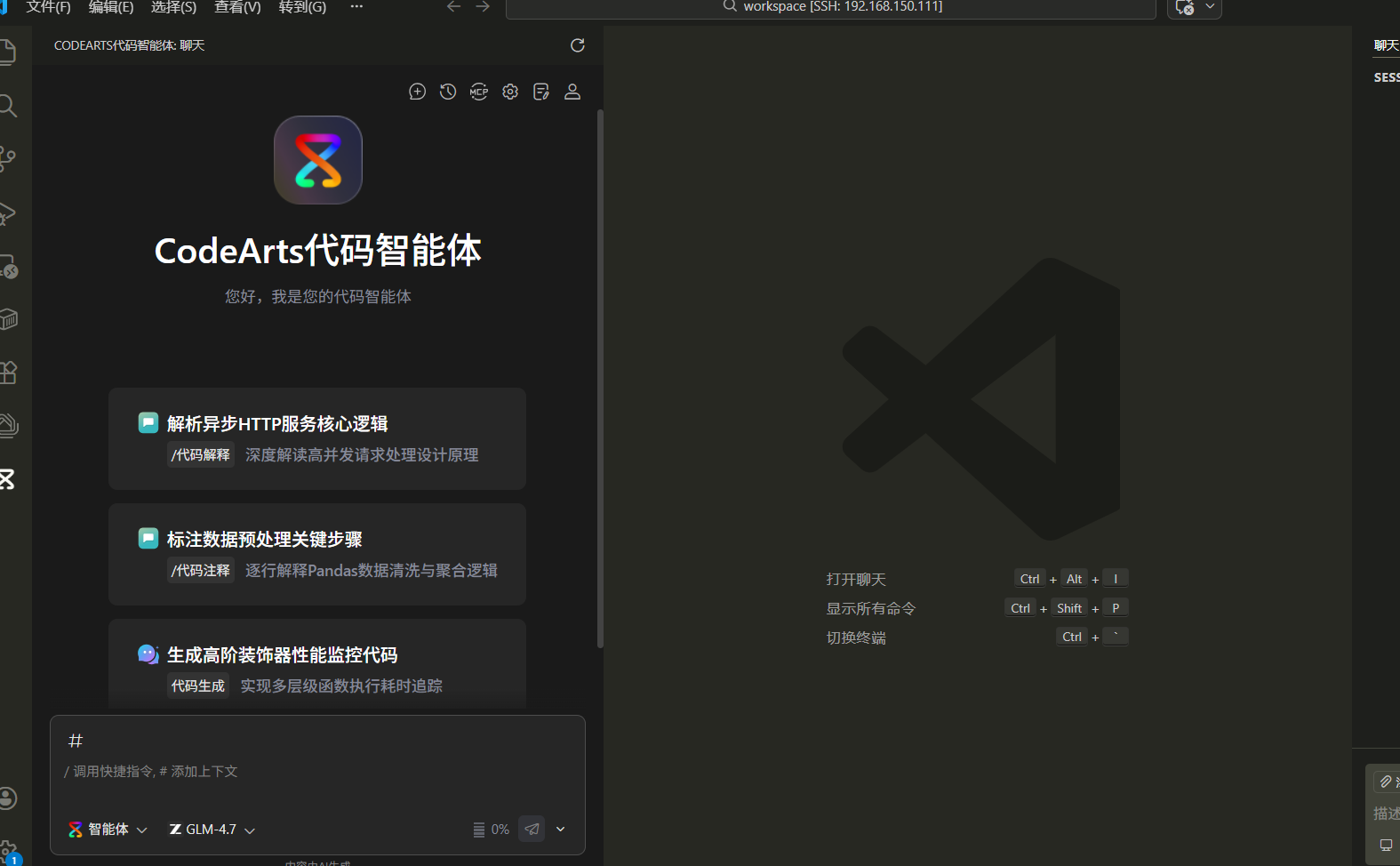1400x866 pixels.
Task: Click the 您好，我是您的代码智能体 greeting
Action: click(x=318, y=296)
